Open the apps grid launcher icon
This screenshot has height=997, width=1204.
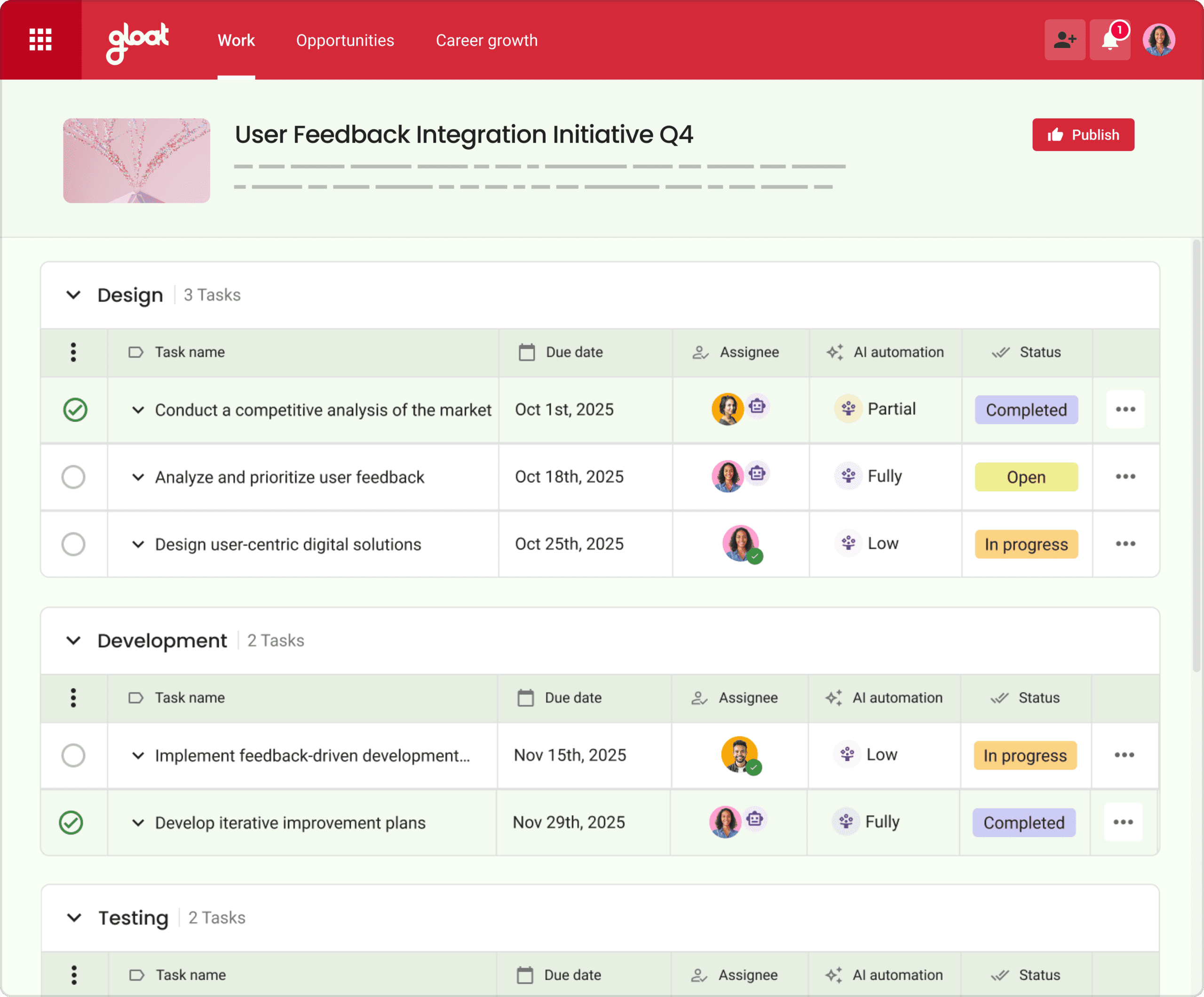point(40,40)
